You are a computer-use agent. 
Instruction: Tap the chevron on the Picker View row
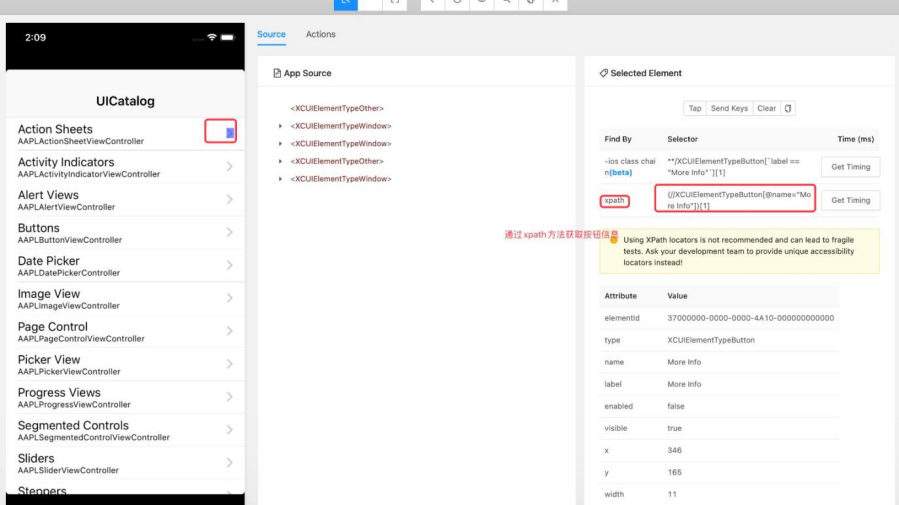point(229,364)
